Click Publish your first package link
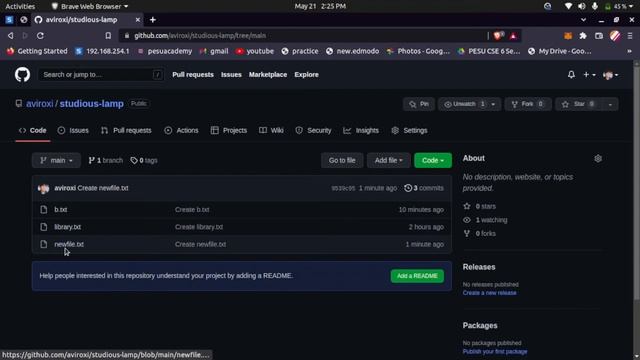Viewport: 640px width, 360px height. [495, 351]
